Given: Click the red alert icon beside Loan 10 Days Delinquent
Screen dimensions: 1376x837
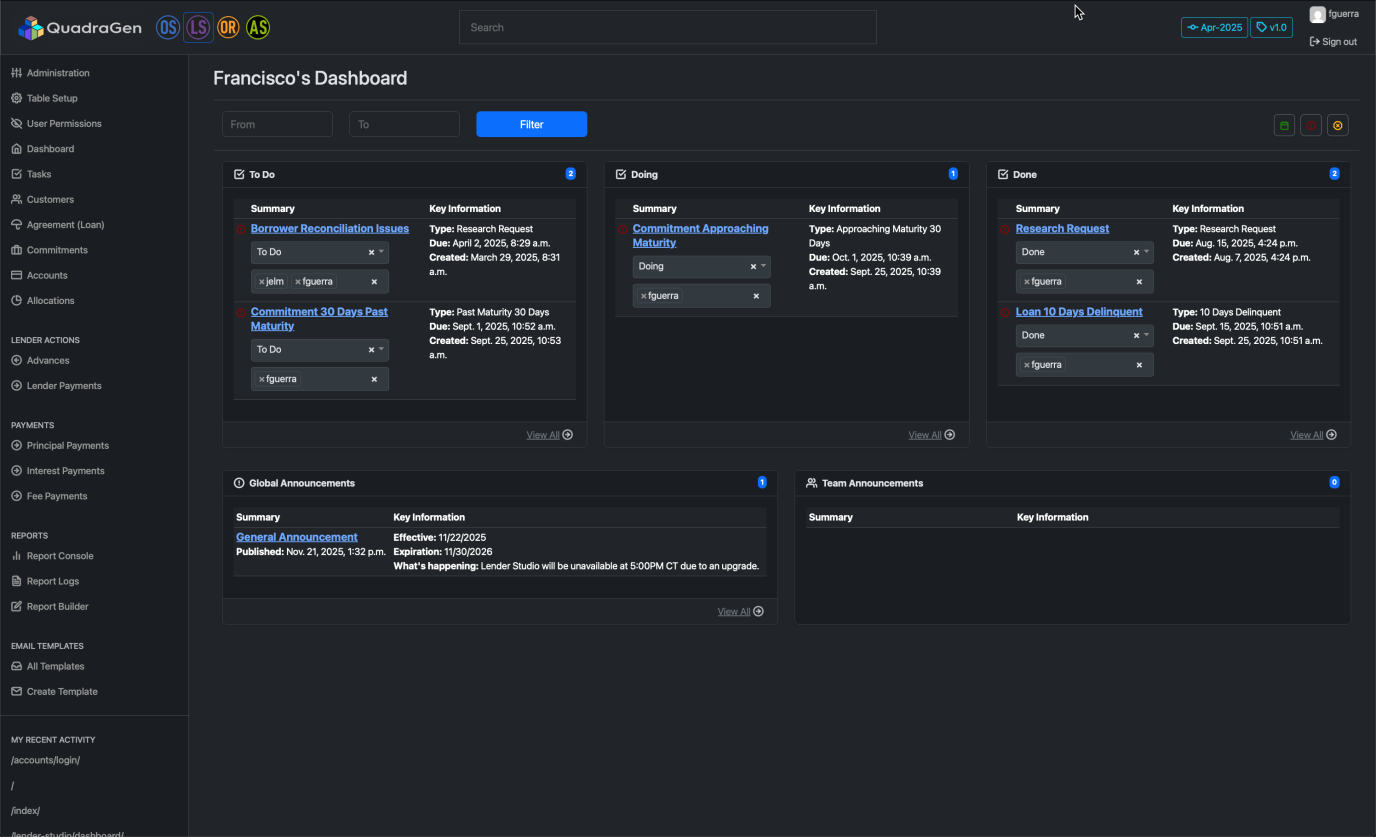Looking at the screenshot, I should (1006, 312).
